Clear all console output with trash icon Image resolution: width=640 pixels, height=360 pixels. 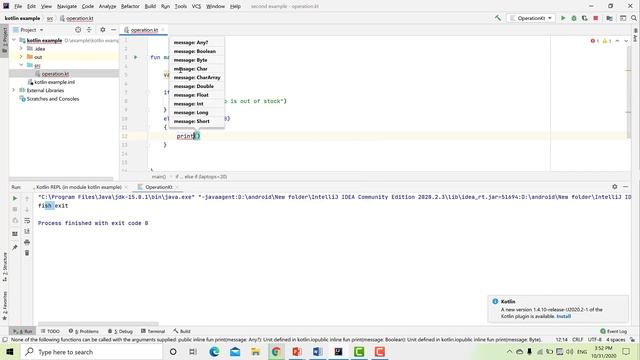tap(27, 253)
